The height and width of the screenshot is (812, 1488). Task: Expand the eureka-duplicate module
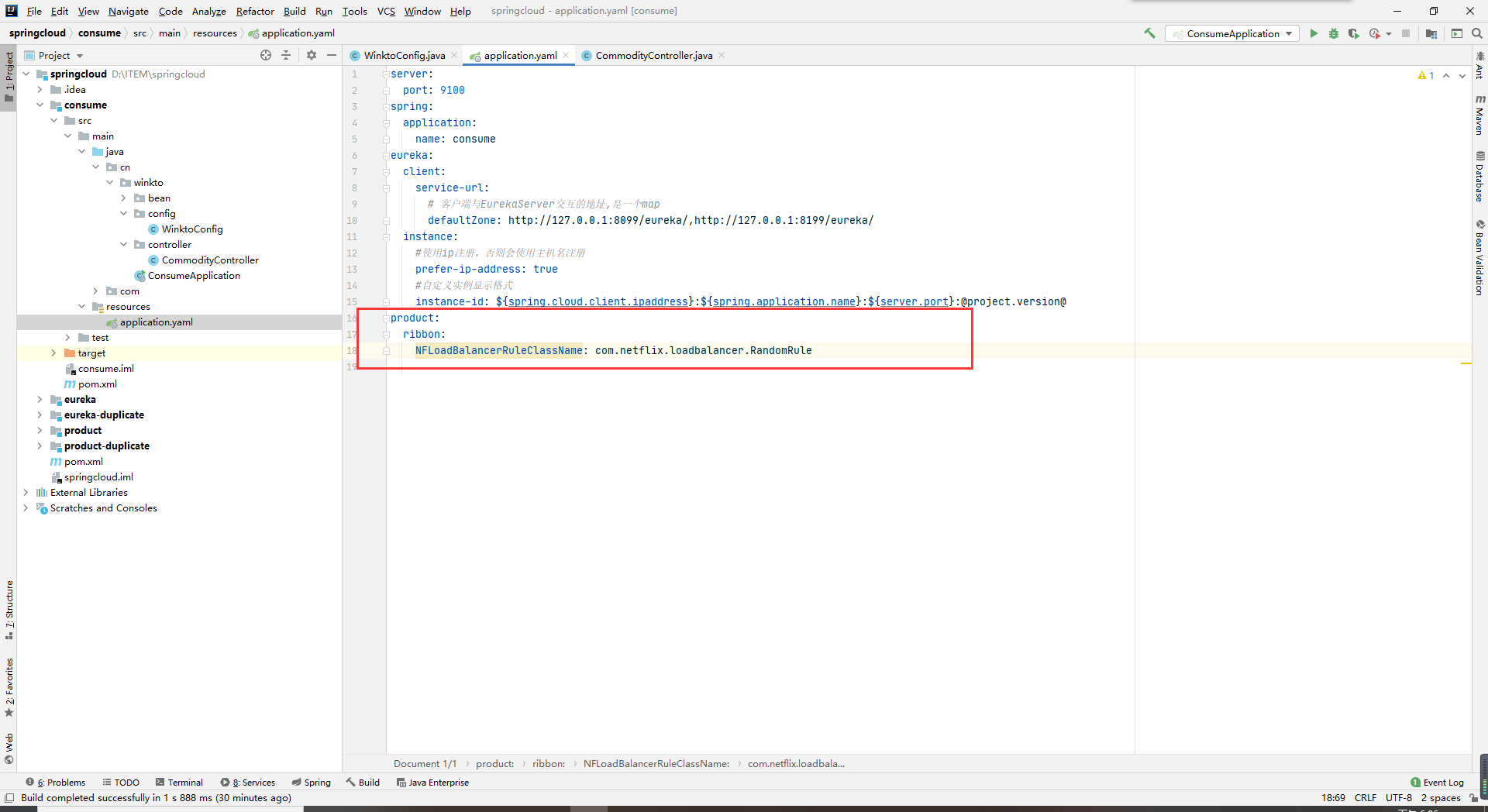click(40, 415)
